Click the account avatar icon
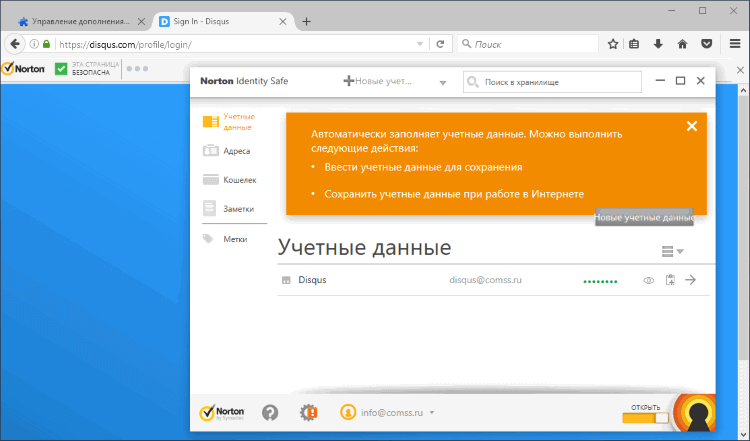Screen dimensions: 750x441 348,412
